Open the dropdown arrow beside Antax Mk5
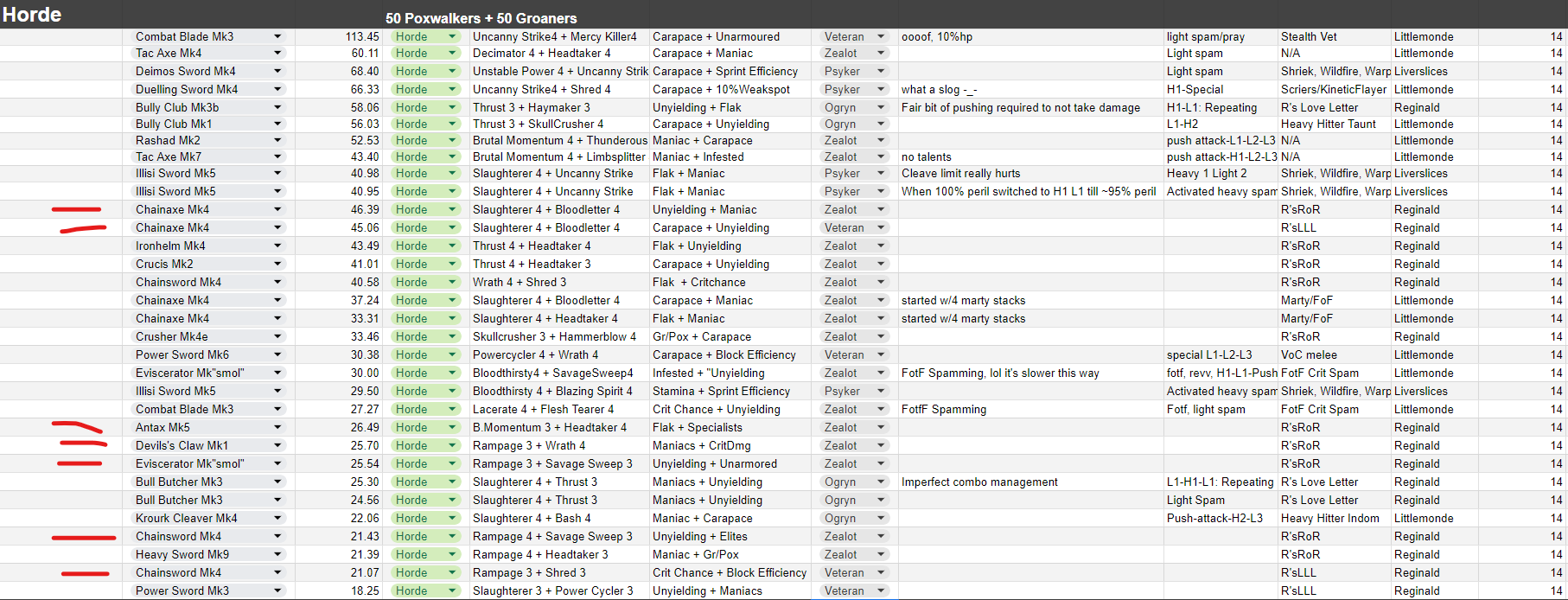This screenshot has height=600, width=1568. 277,428
